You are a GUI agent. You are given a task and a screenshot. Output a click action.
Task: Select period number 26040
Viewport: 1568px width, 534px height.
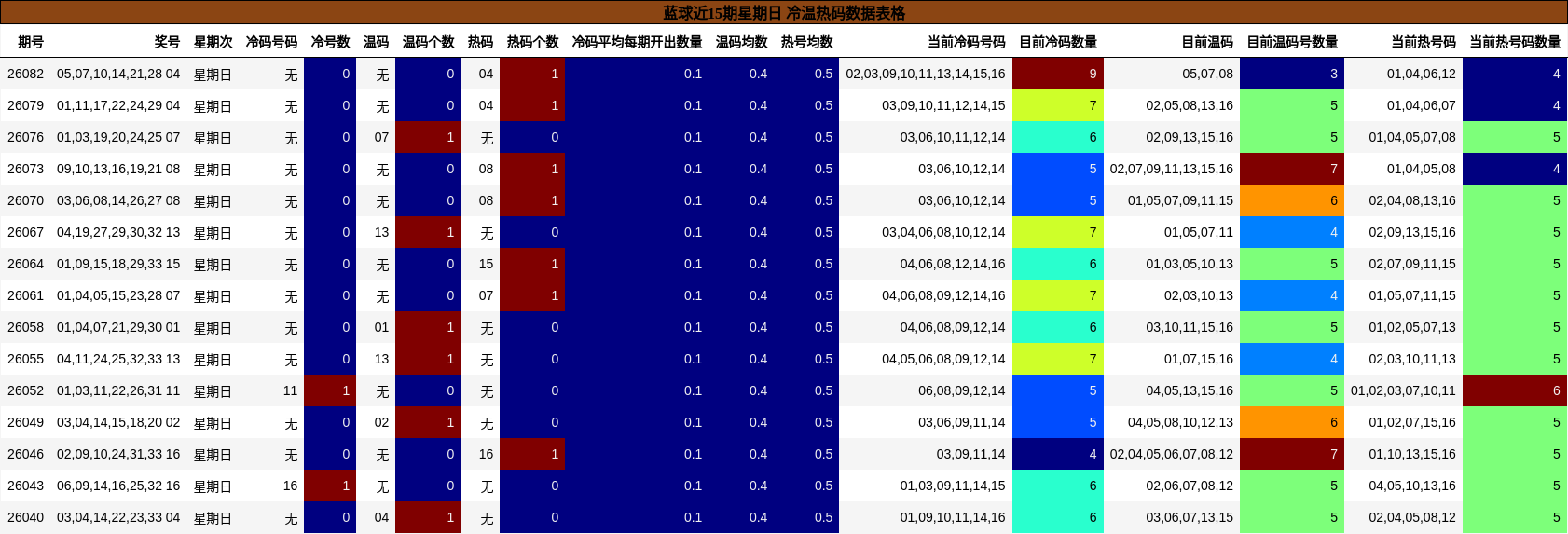click(25, 517)
